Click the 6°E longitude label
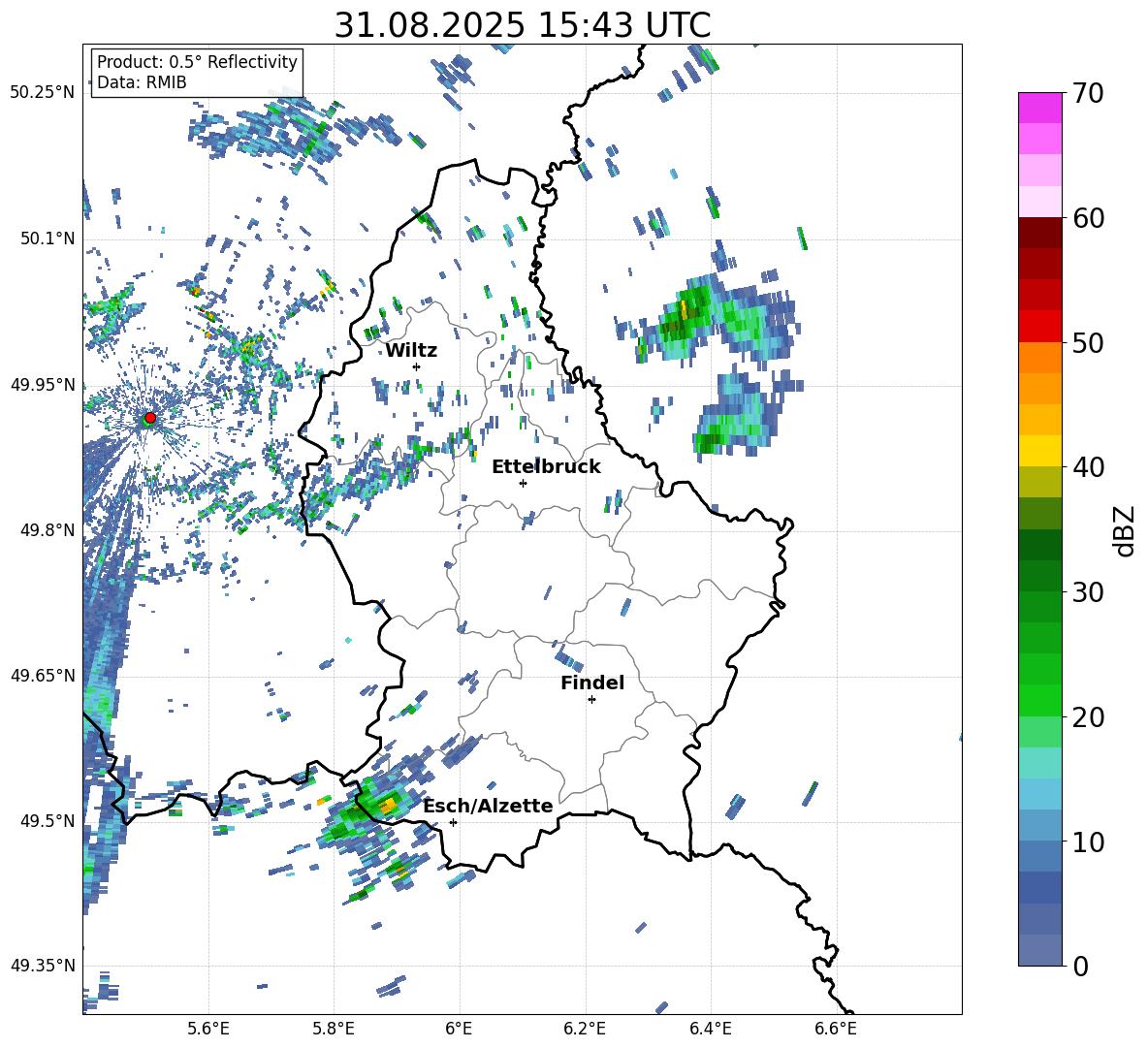The height and width of the screenshot is (1048, 1148). 459,1029
